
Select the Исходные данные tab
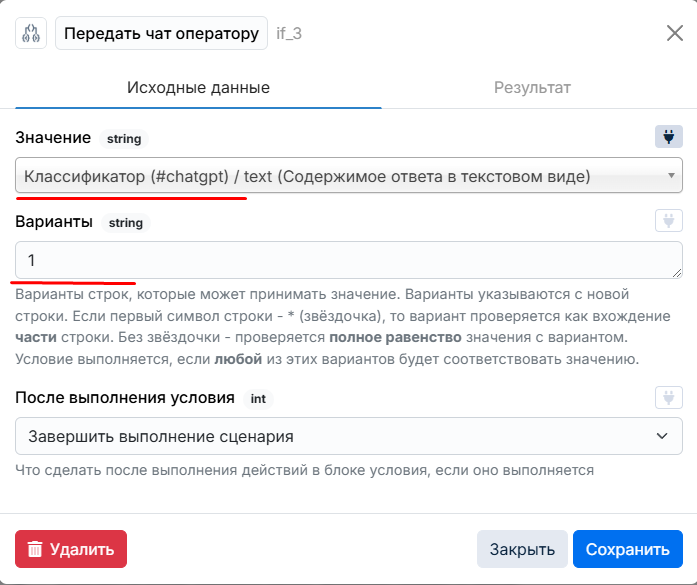click(x=198, y=88)
